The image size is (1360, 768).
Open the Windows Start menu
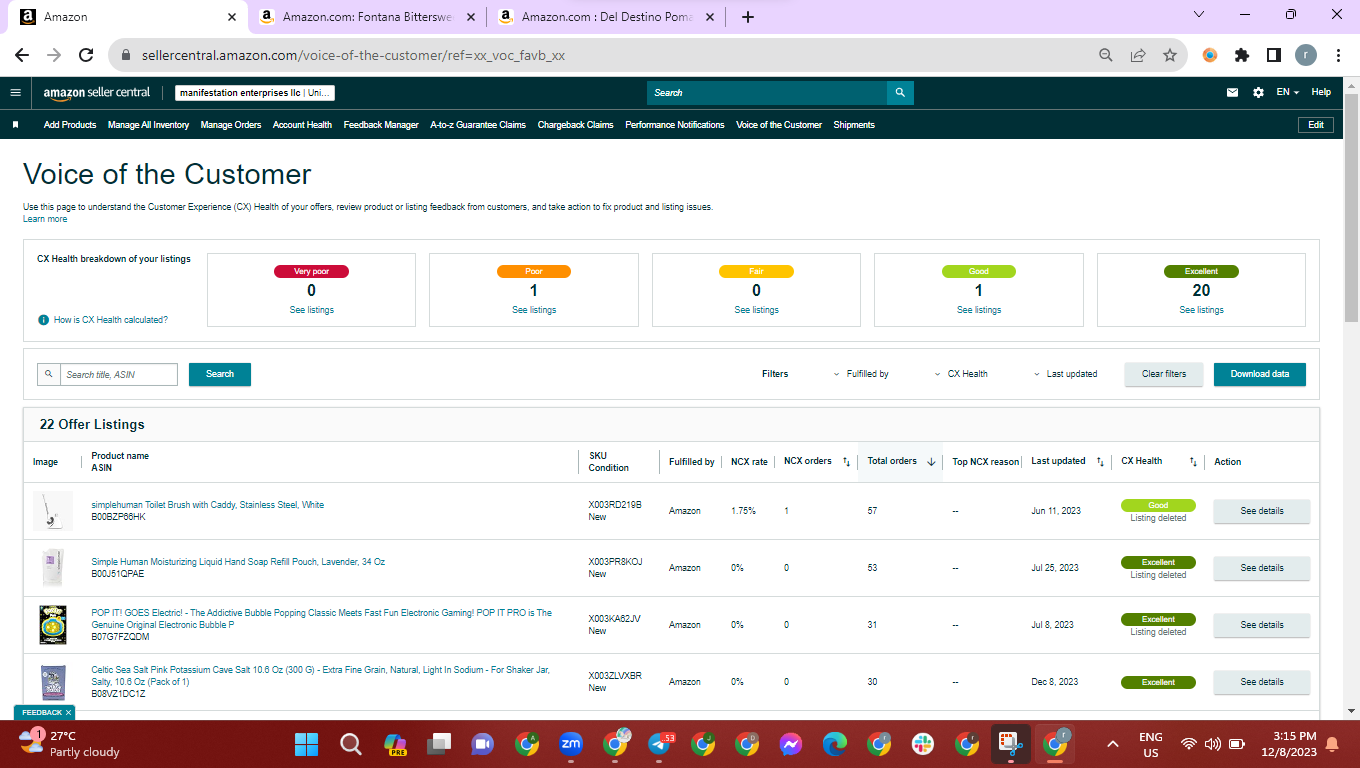point(305,744)
